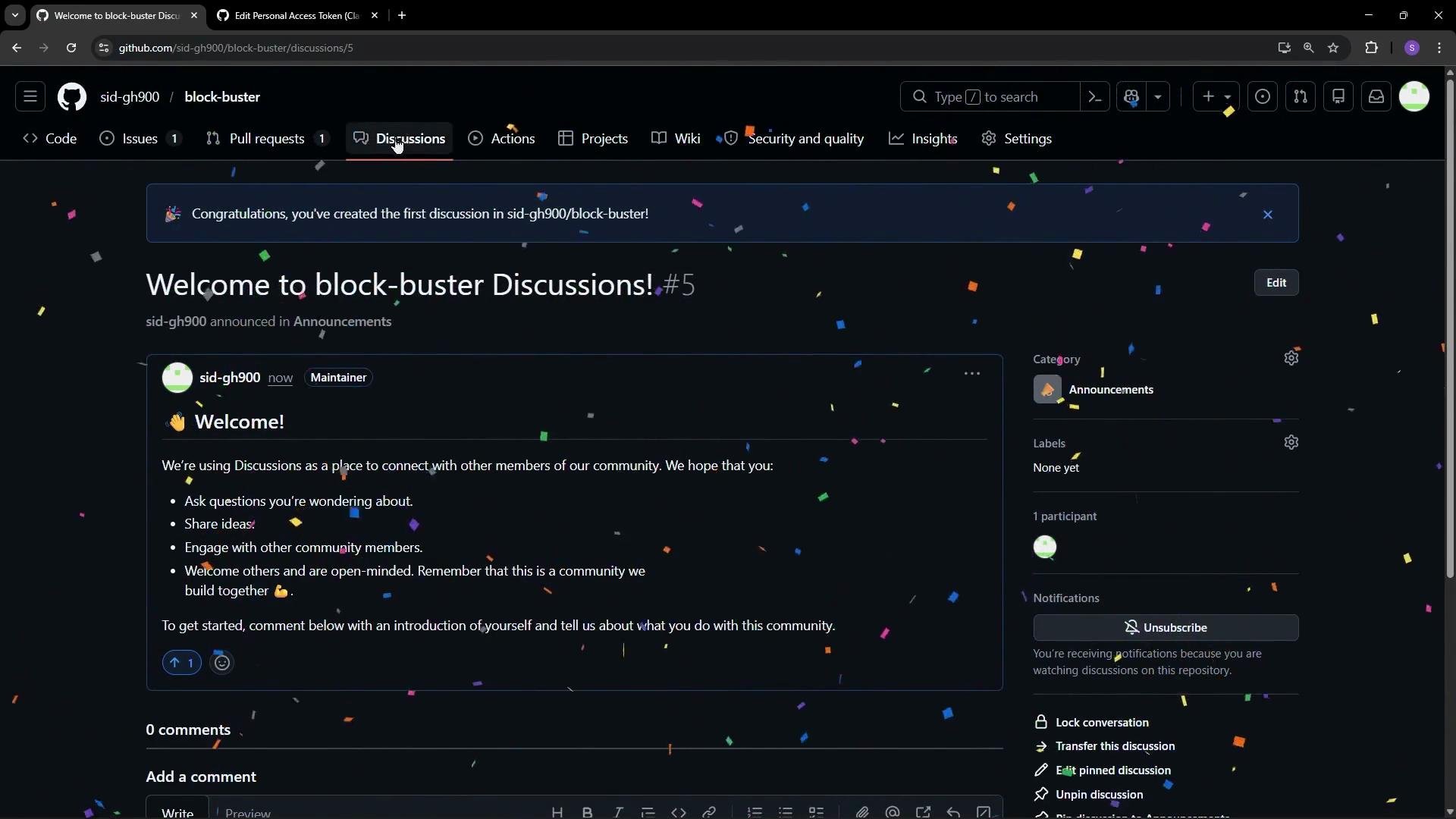The width and height of the screenshot is (1456, 819).
Task: Insert a quote with the quote icon
Action: point(648,812)
